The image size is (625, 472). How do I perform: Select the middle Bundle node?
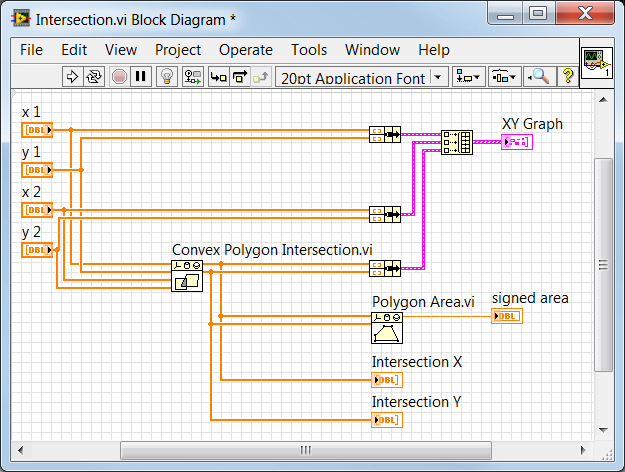pos(385,214)
